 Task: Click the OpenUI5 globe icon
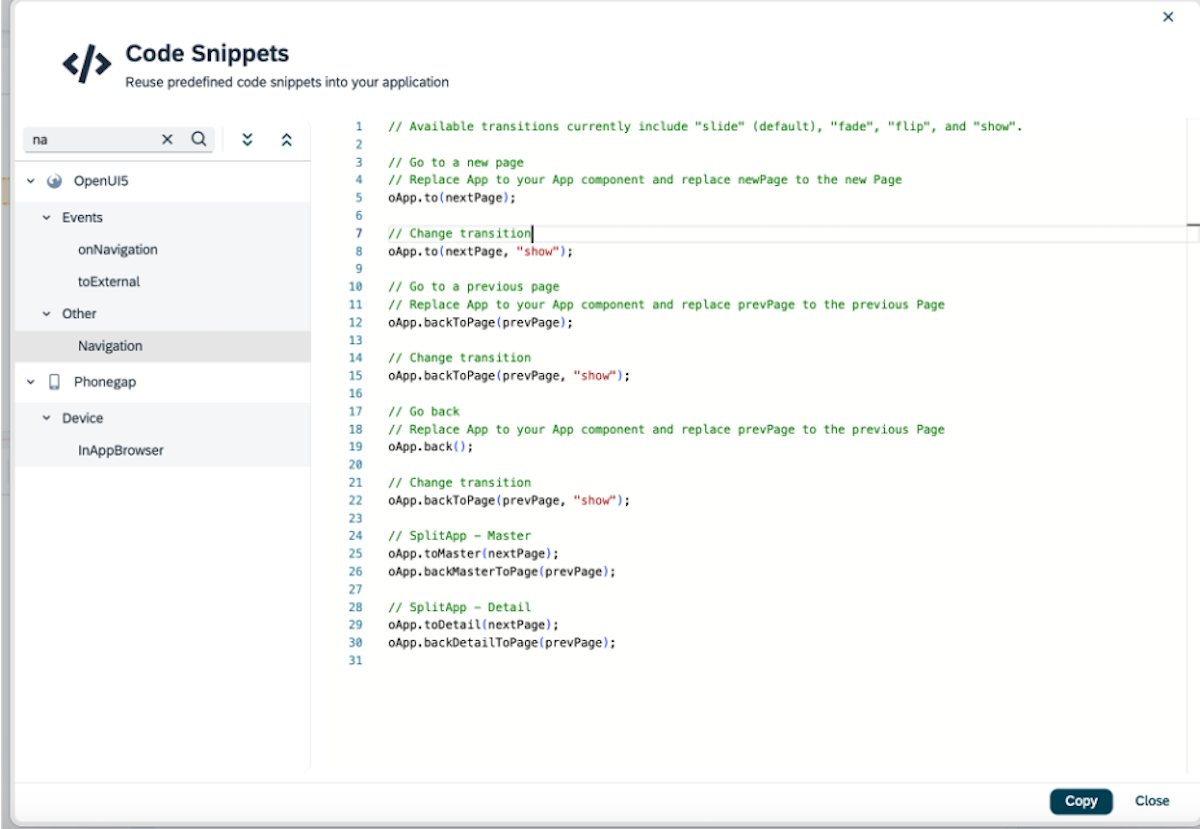(x=56, y=182)
